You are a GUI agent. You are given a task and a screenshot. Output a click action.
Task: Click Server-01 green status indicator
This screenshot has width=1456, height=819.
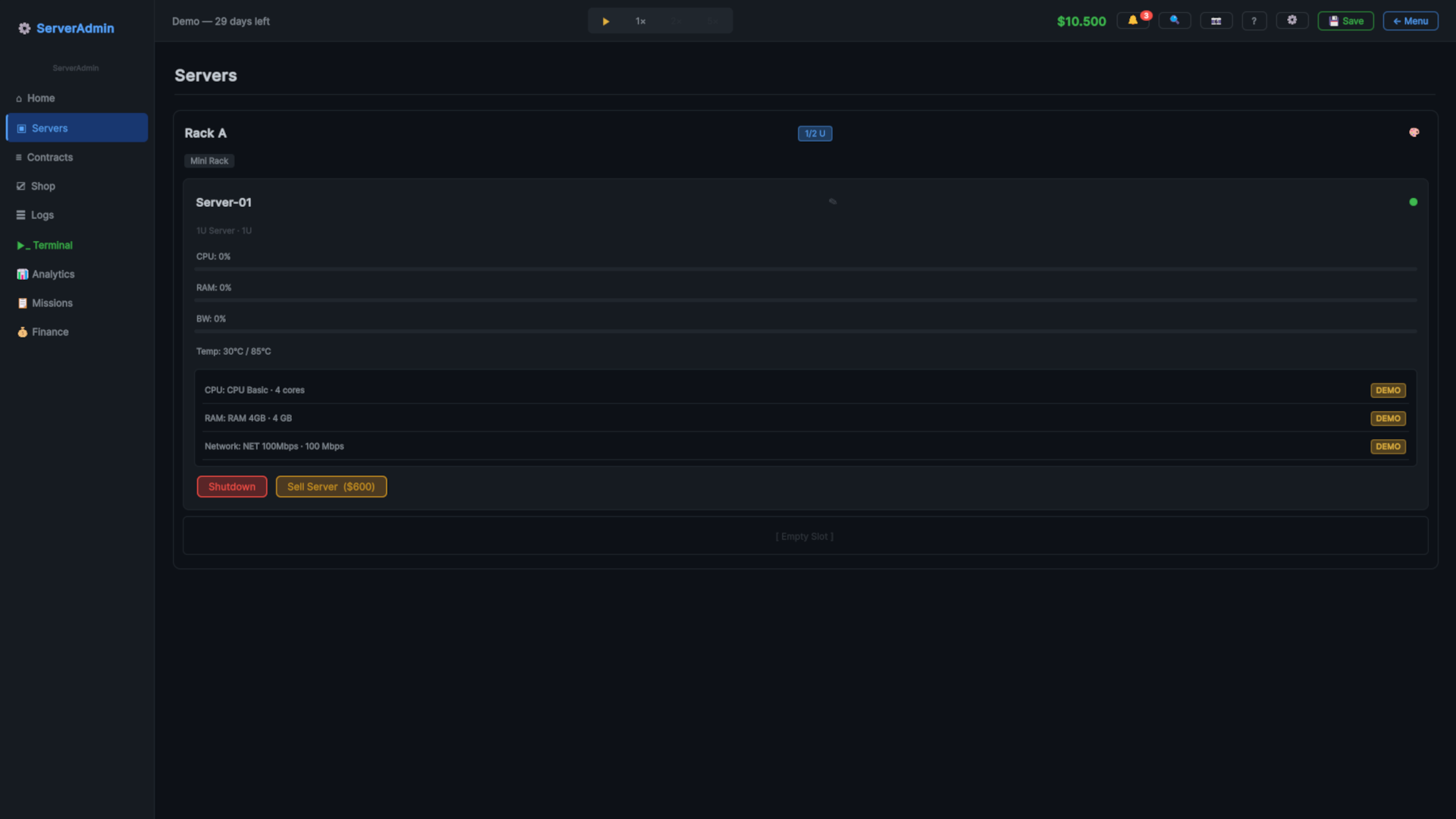point(1414,202)
